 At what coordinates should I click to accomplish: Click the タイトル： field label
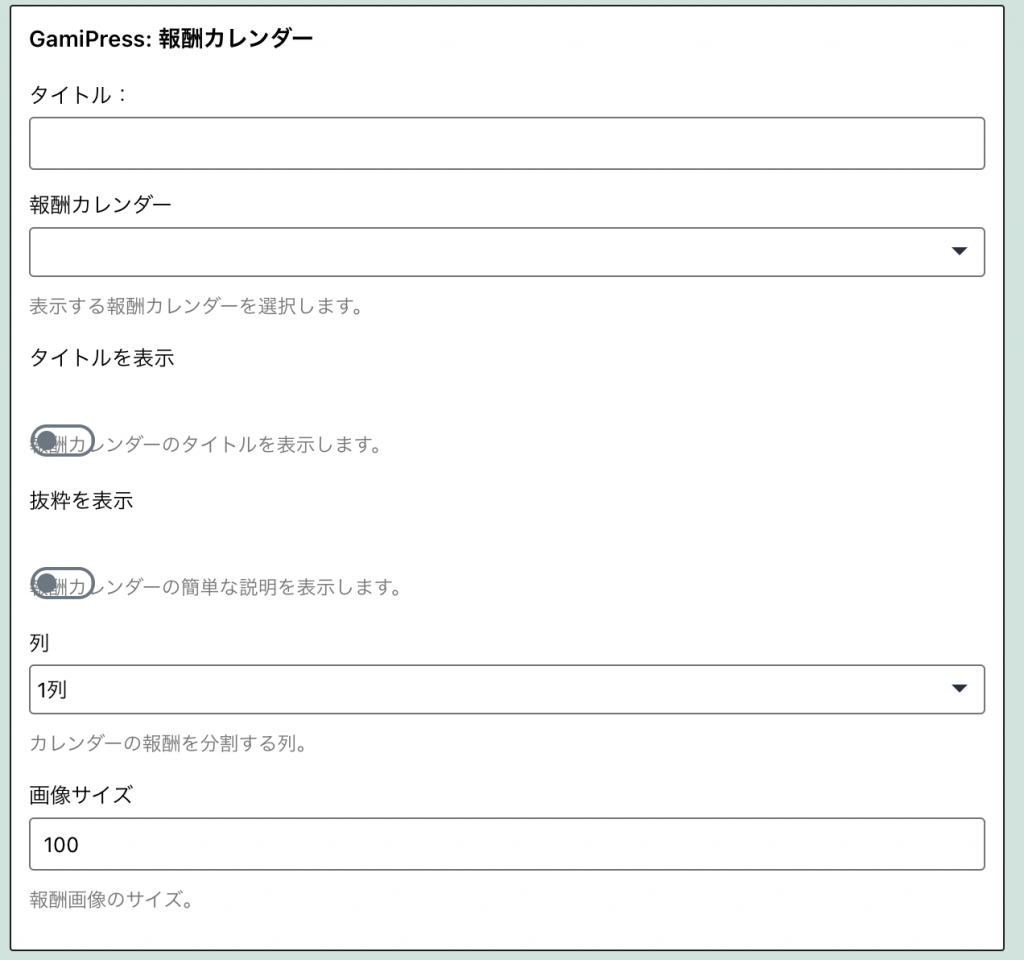pyautogui.click(x=78, y=95)
